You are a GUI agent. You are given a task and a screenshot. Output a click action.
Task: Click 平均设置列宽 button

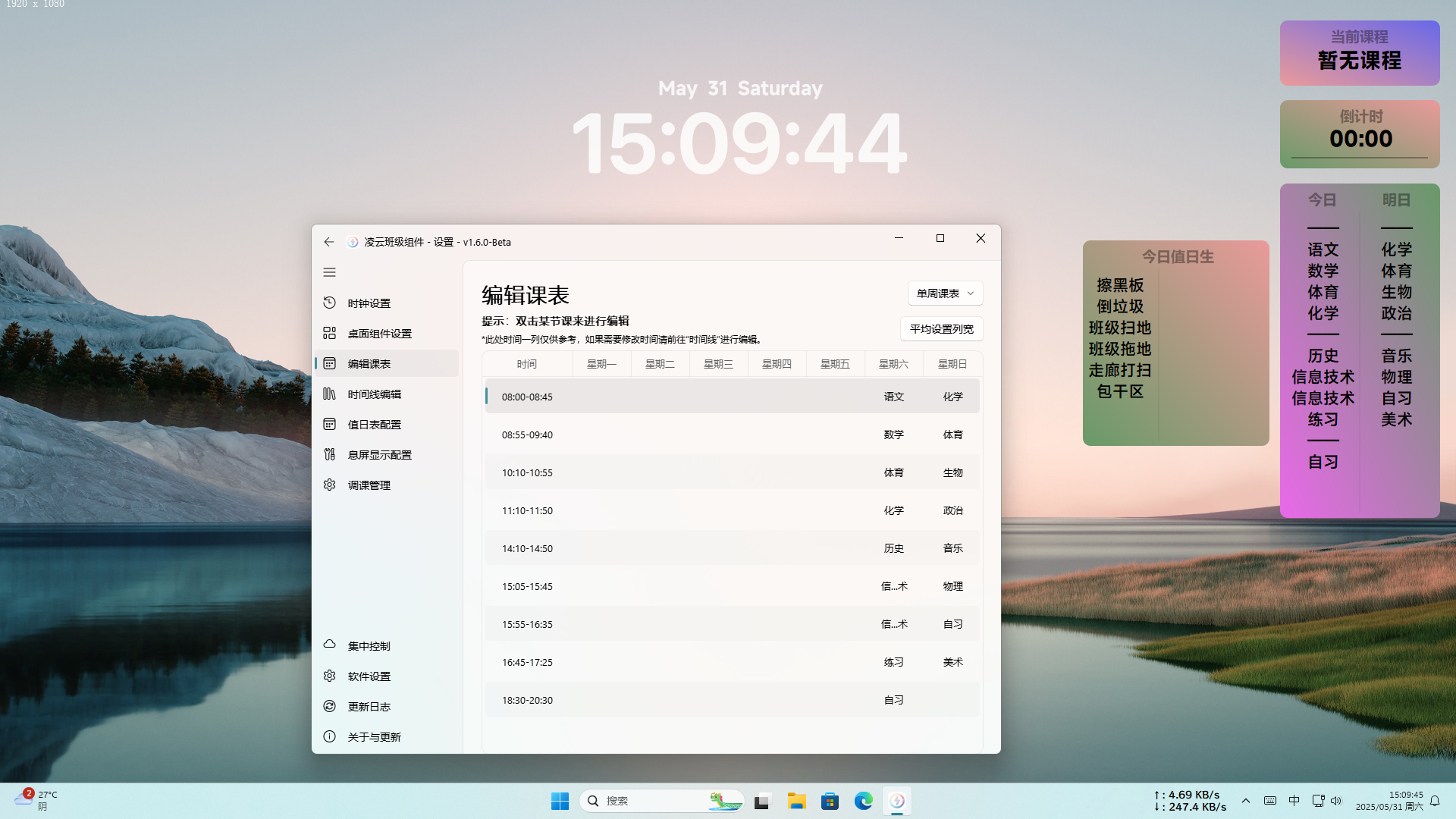click(941, 329)
